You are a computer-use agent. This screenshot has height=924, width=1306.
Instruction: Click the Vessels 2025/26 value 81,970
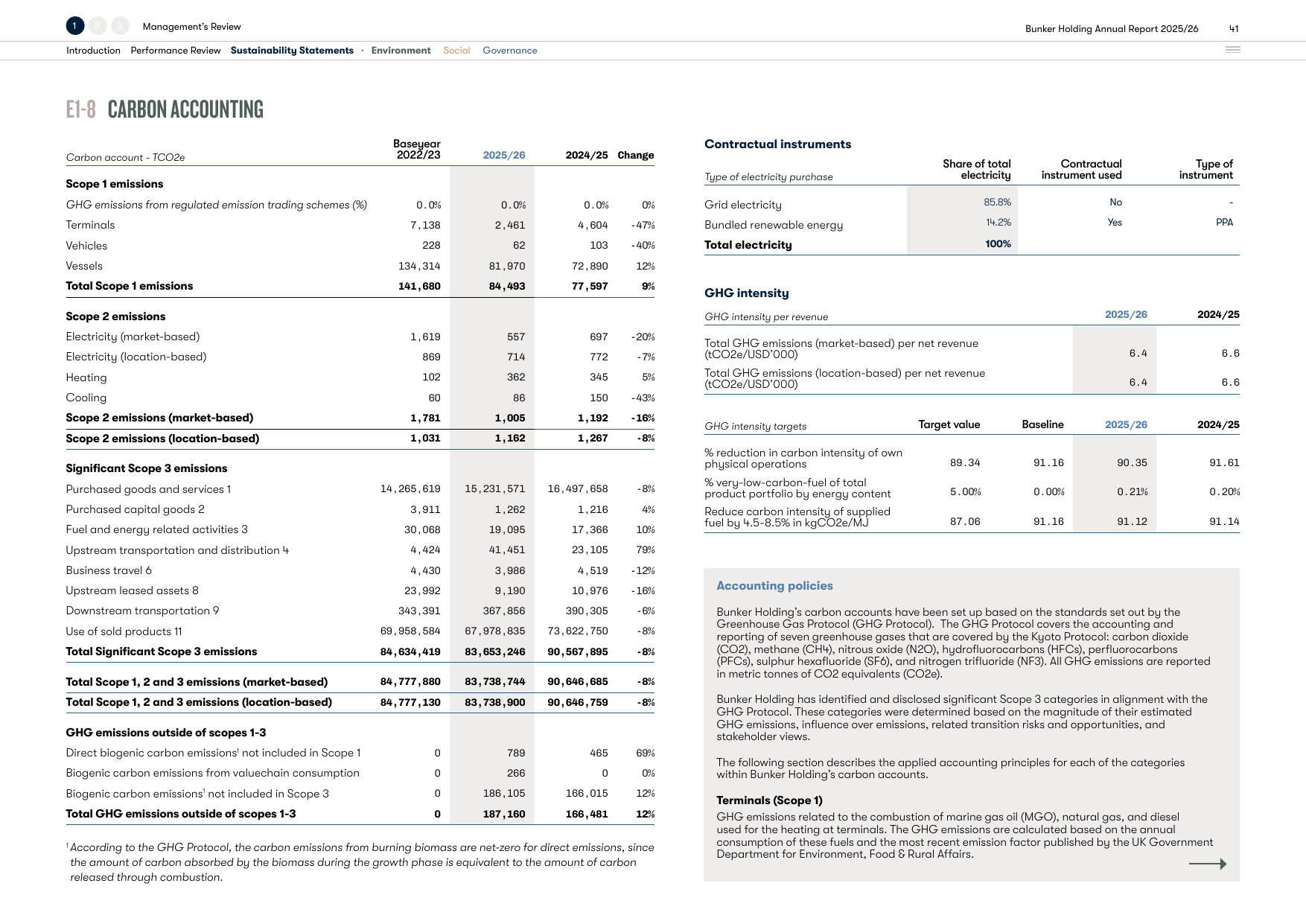pos(507,266)
